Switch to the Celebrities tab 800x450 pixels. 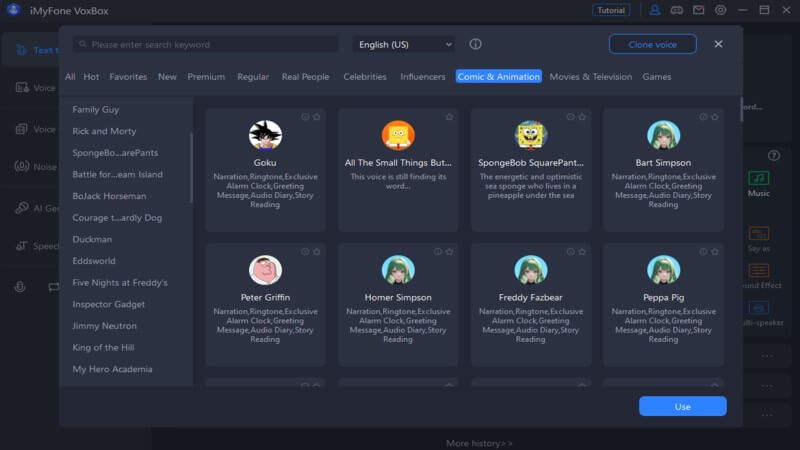click(364, 77)
